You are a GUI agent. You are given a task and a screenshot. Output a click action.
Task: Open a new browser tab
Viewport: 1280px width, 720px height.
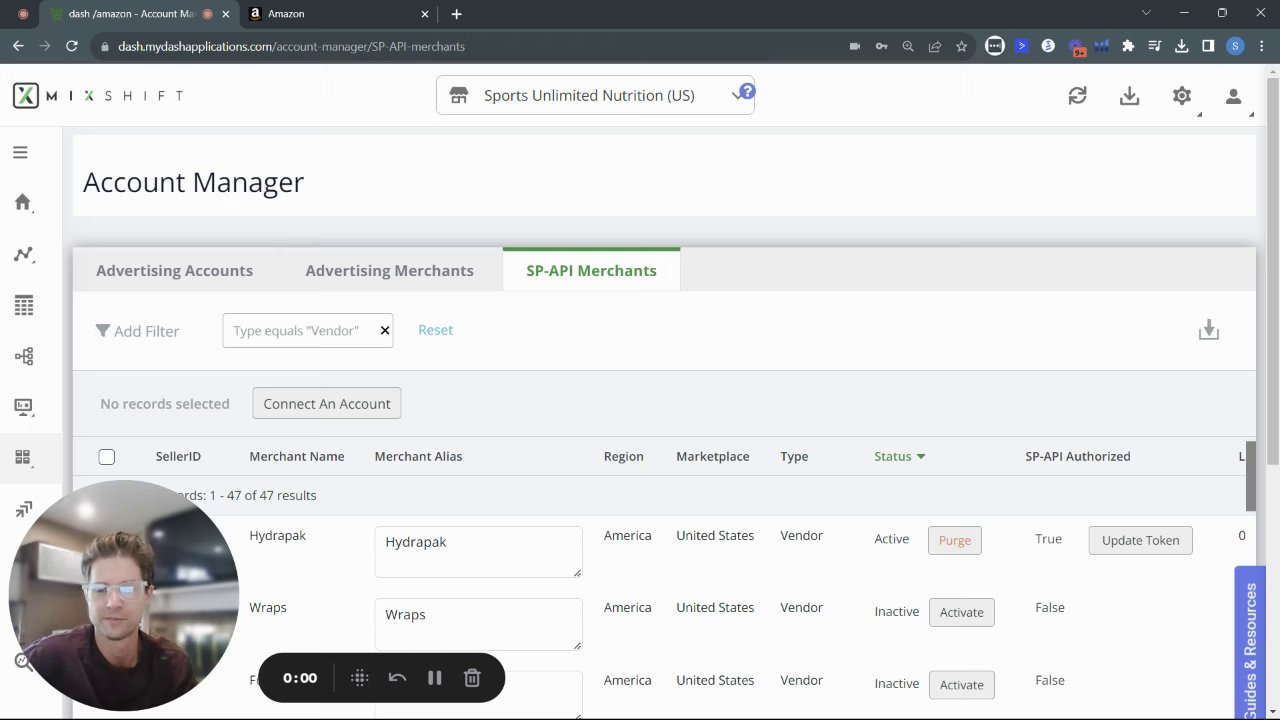pos(456,14)
